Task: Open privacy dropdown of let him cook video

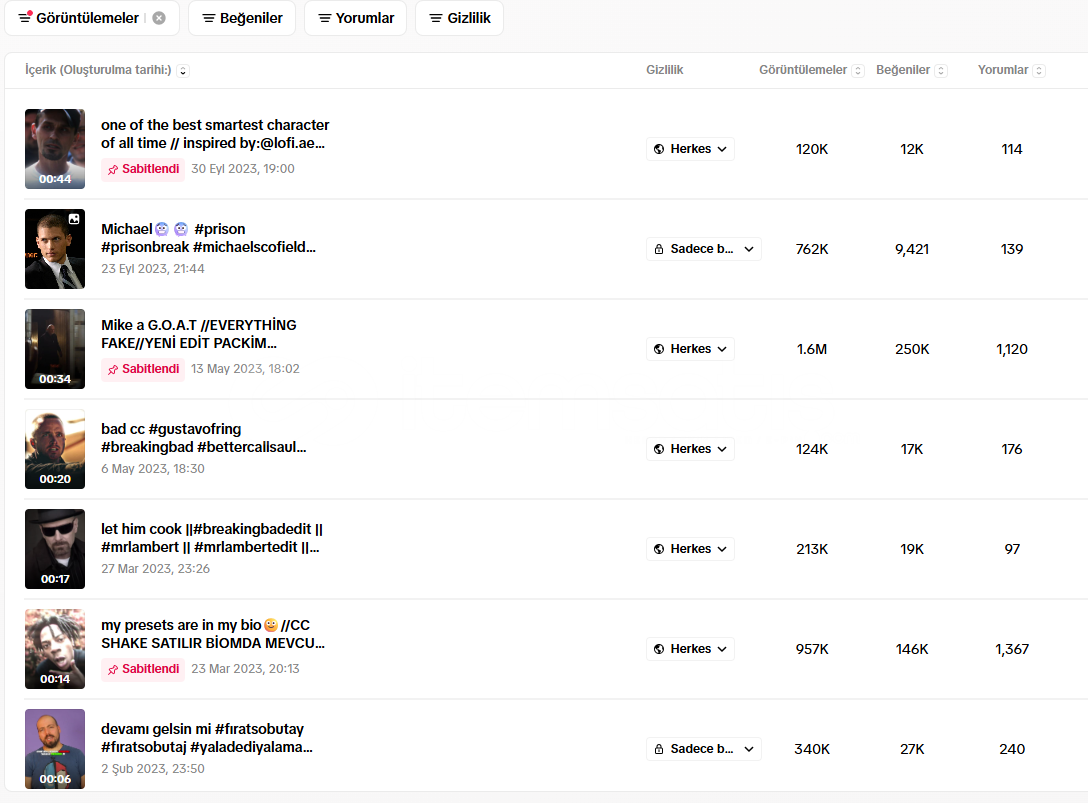Action: pos(690,549)
